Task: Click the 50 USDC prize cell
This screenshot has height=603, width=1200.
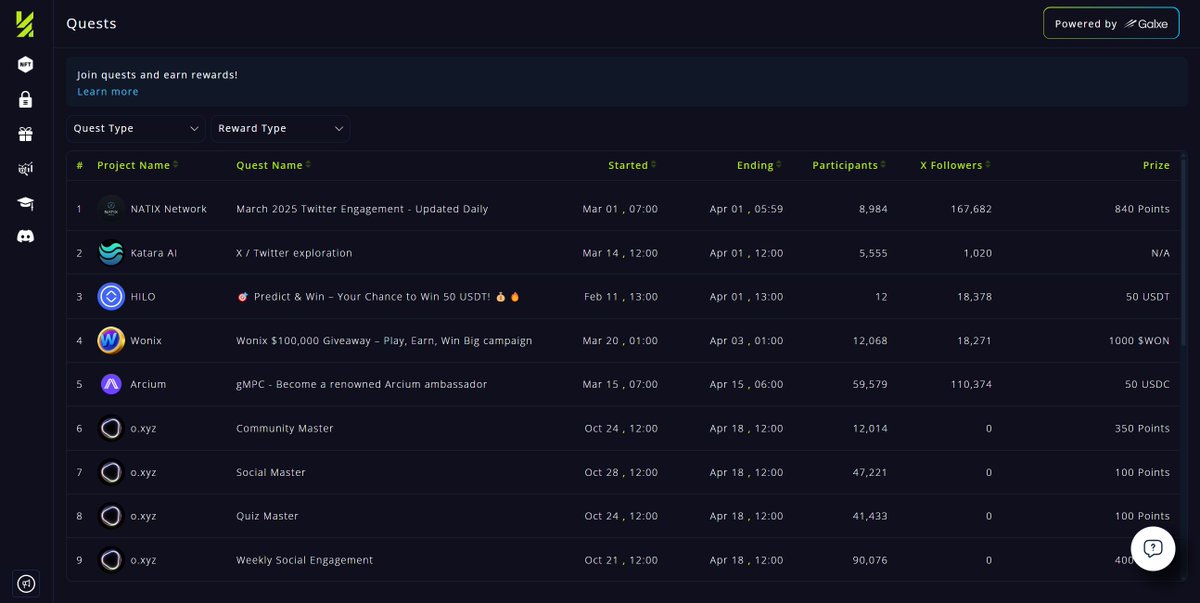Action: point(1147,384)
